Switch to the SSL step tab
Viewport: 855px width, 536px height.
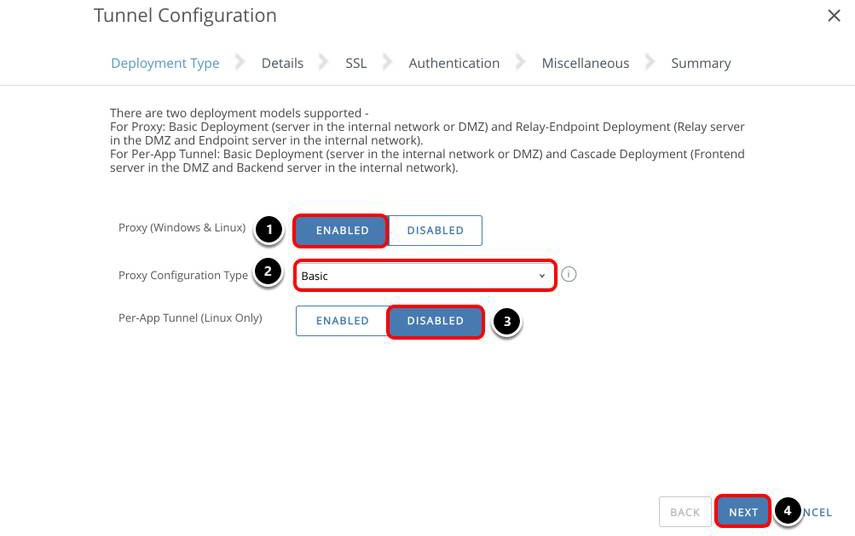click(x=356, y=63)
